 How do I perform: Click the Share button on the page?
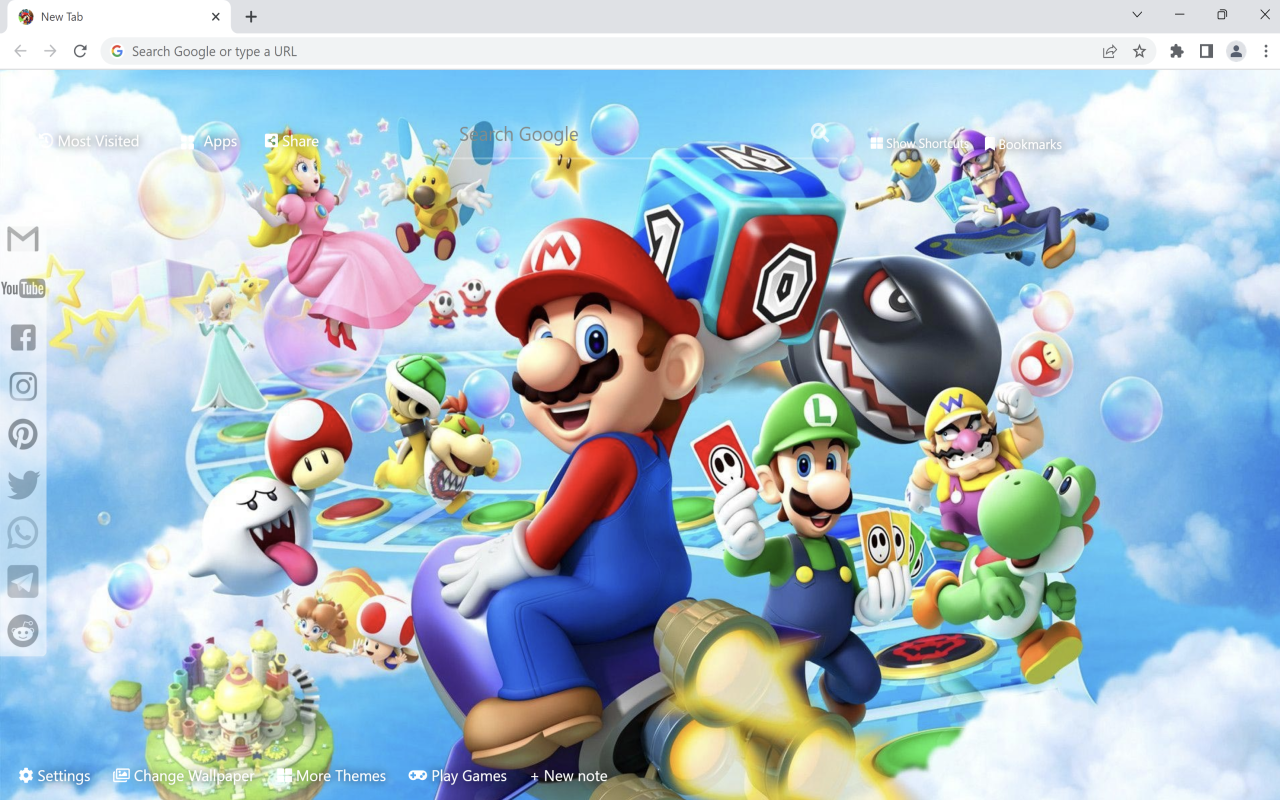pyautogui.click(x=291, y=141)
